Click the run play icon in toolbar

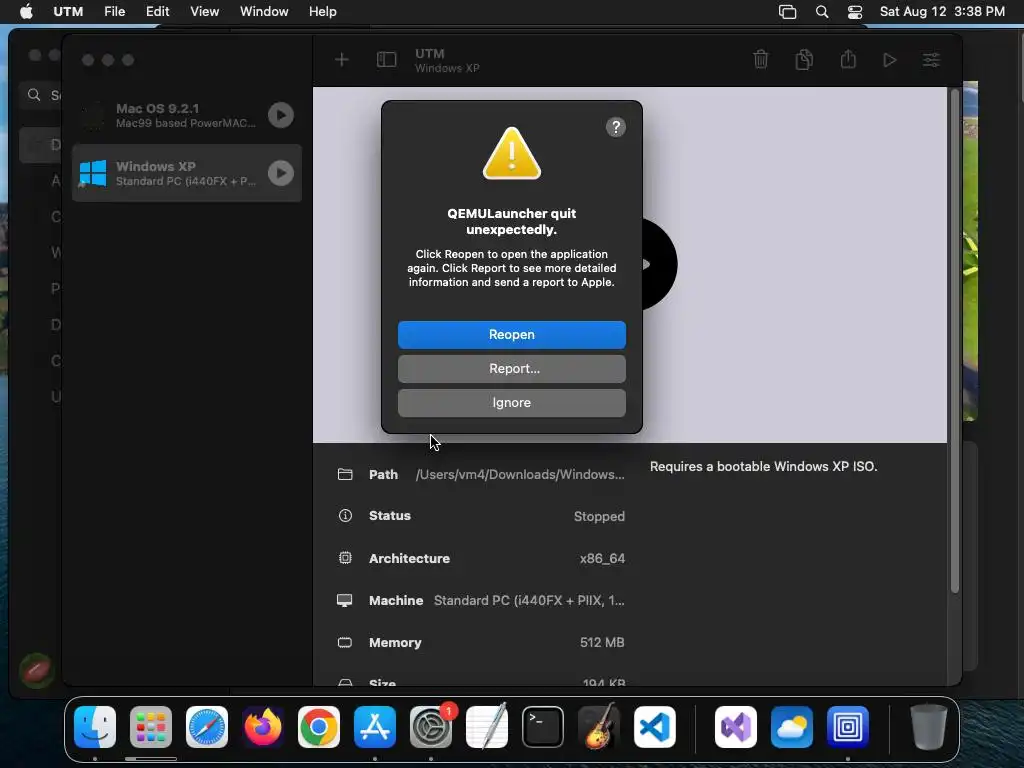(x=889, y=60)
